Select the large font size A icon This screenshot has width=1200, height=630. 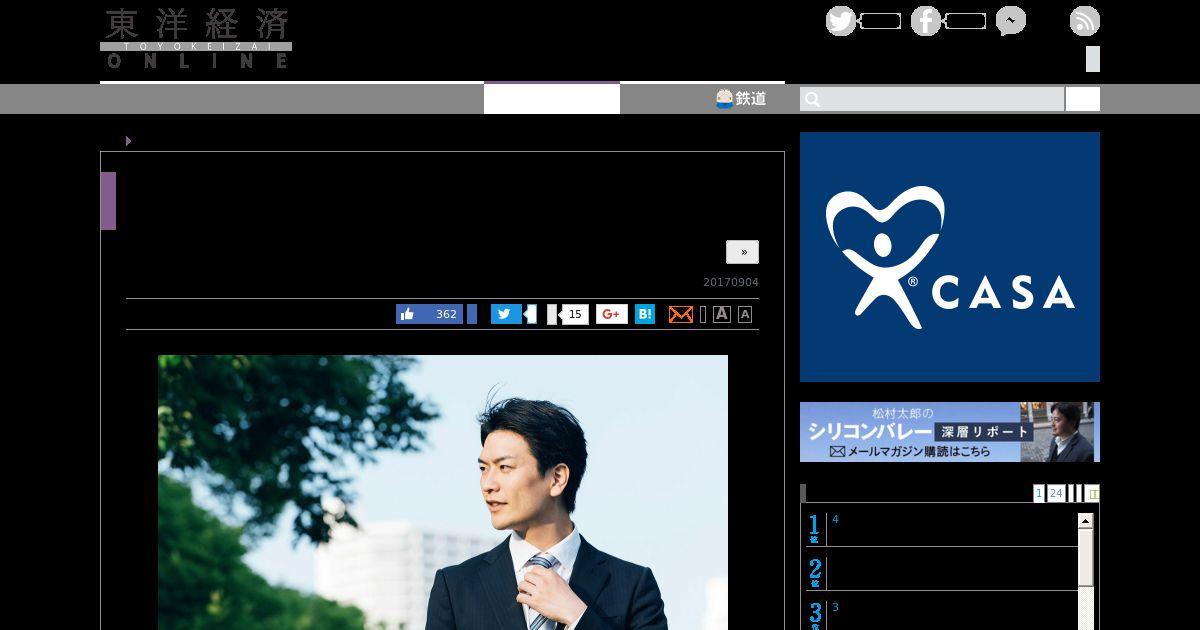pos(722,314)
